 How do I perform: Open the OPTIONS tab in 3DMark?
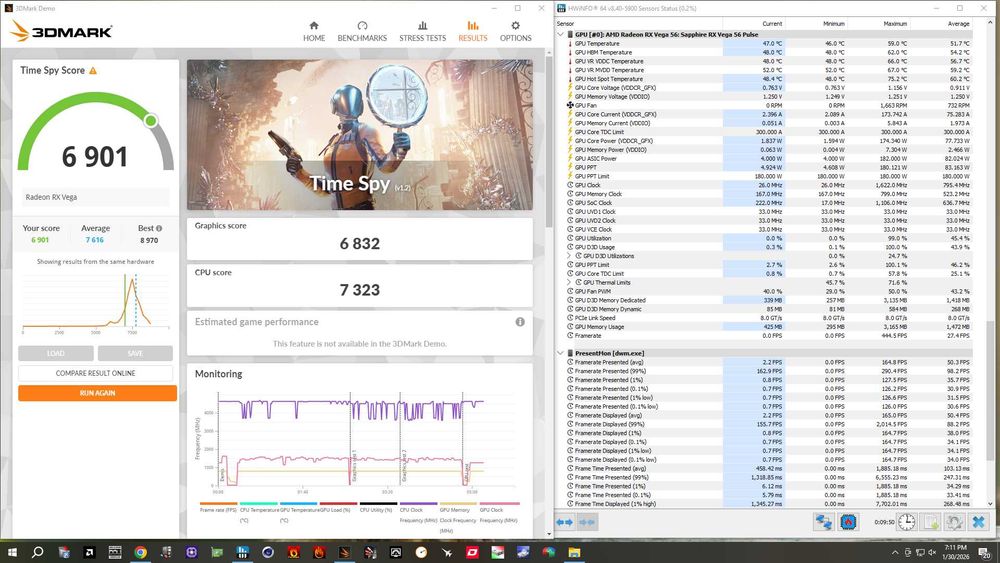click(515, 31)
